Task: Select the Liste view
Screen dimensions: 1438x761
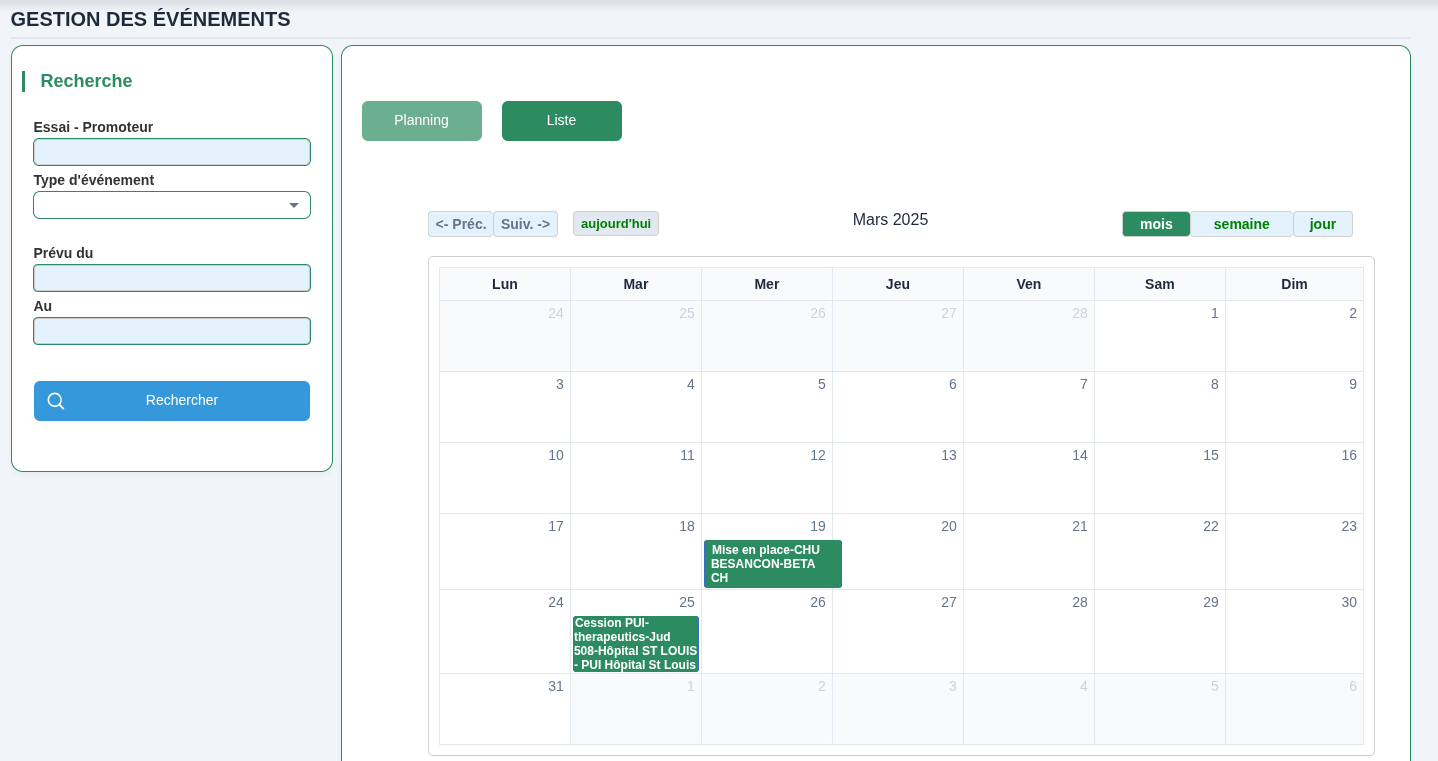Action: [x=561, y=120]
